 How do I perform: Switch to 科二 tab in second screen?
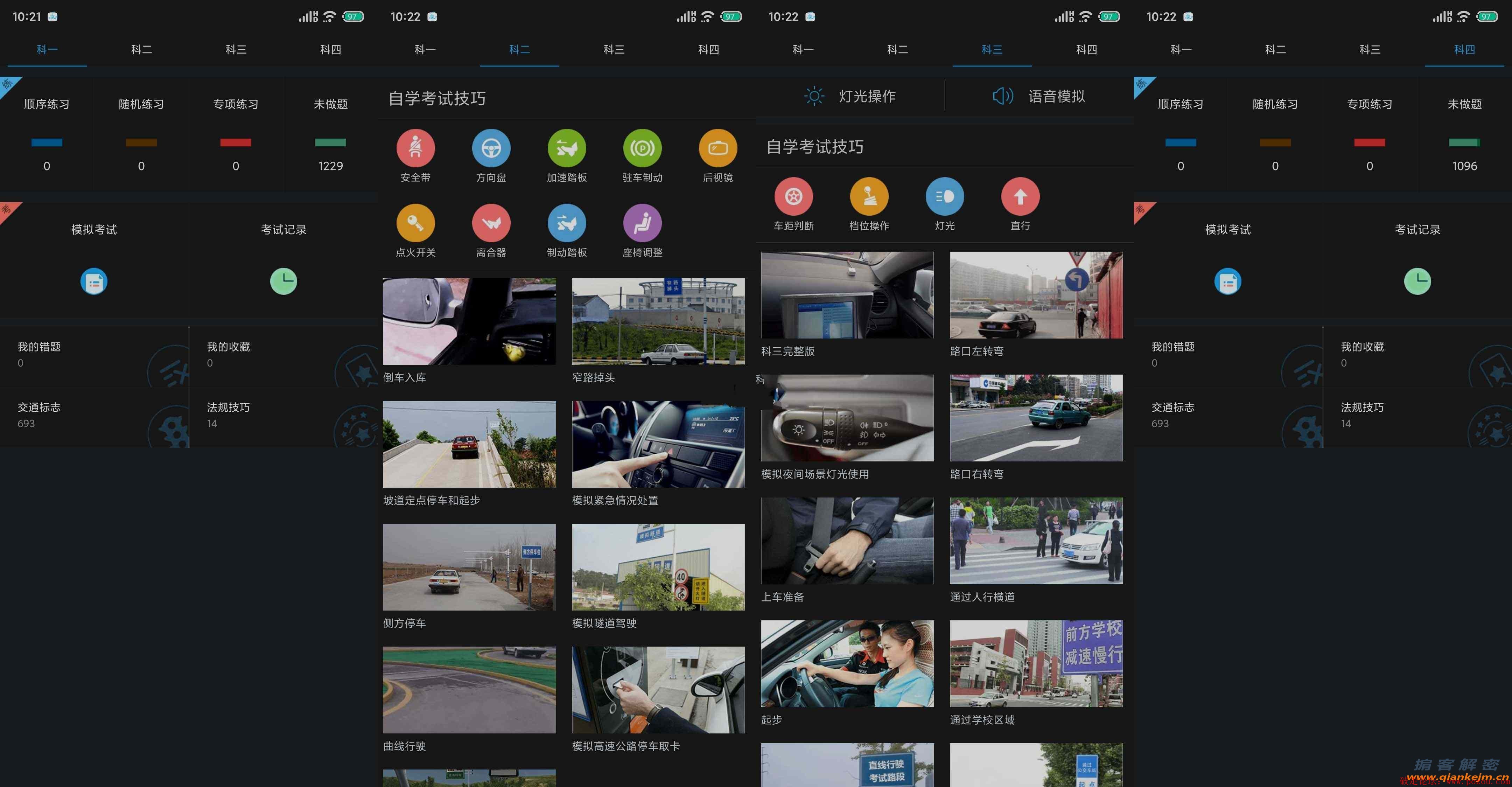click(519, 50)
